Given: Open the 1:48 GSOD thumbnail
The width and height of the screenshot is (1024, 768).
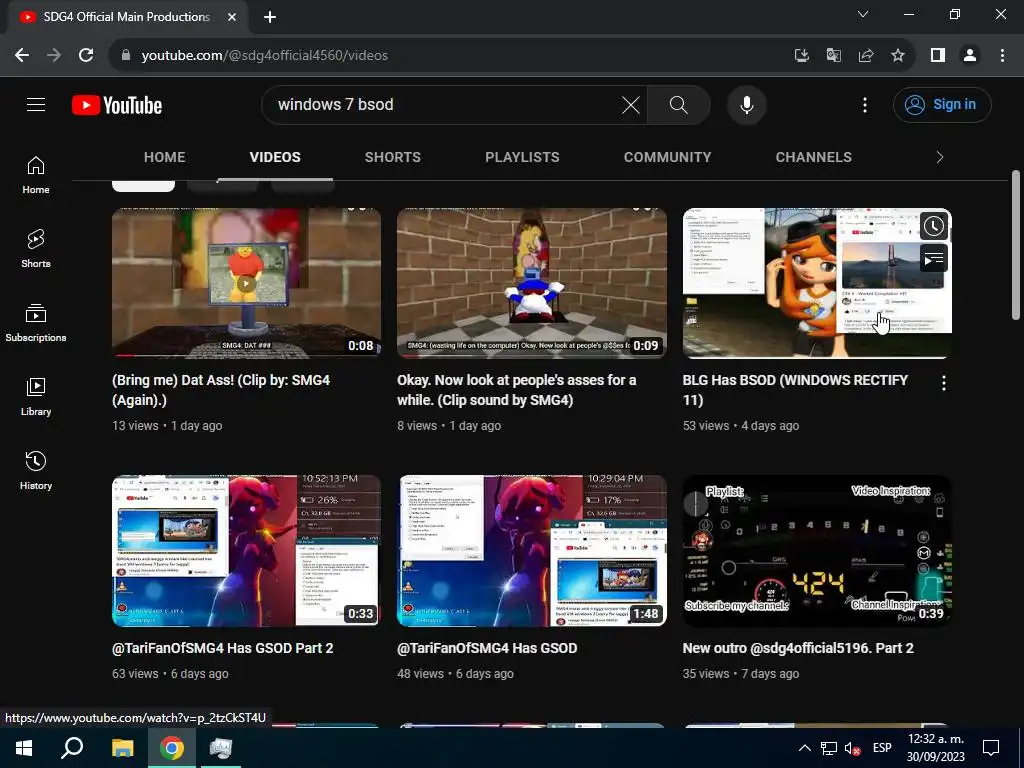Looking at the screenshot, I should (532, 551).
